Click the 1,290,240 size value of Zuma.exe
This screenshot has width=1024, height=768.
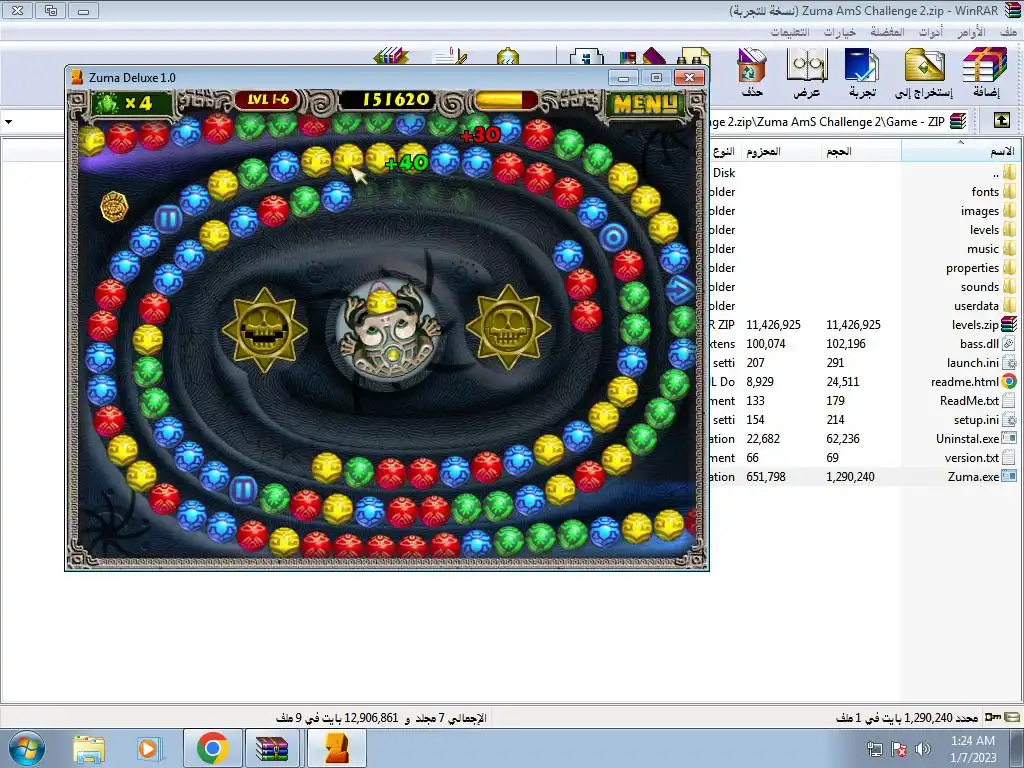(x=850, y=477)
